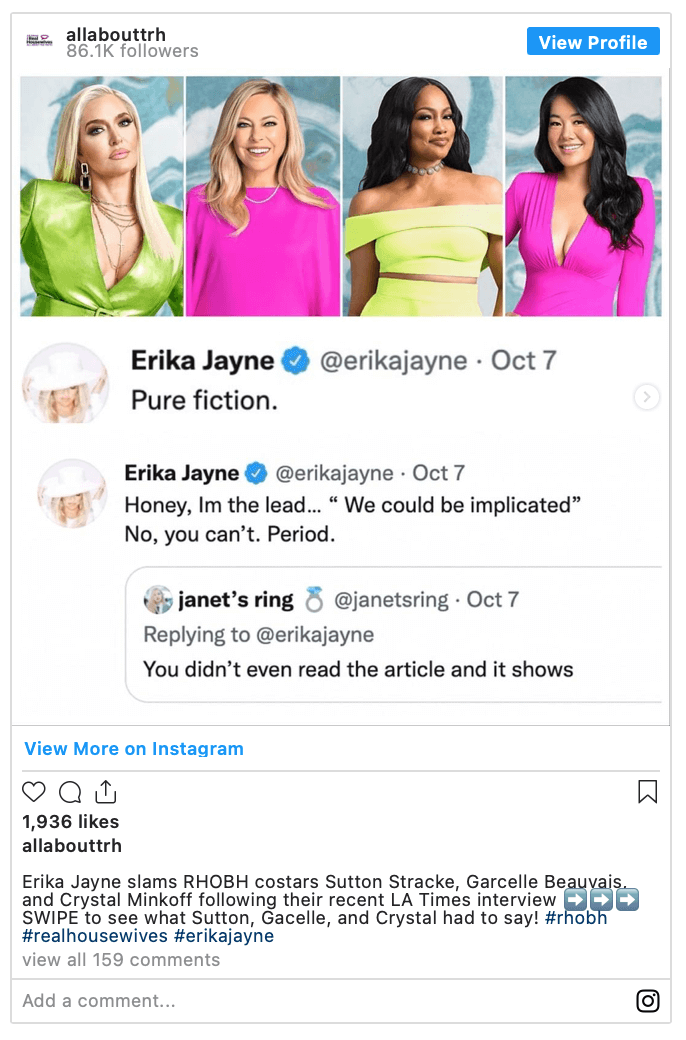Open the #realhousewives hashtag
Screen dimensions: 686x1040
pos(95,936)
